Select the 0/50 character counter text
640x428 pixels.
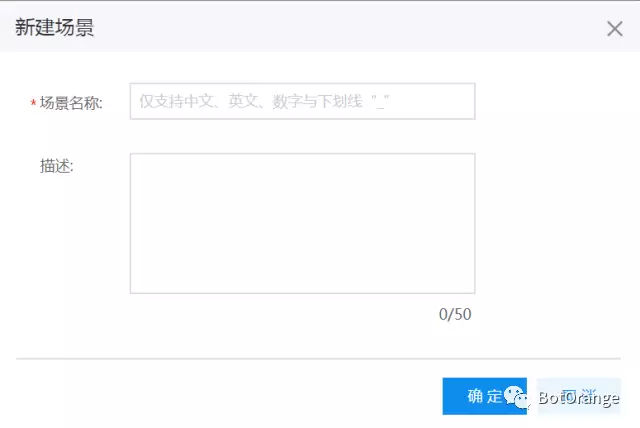pyautogui.click(x=455, y=314)
